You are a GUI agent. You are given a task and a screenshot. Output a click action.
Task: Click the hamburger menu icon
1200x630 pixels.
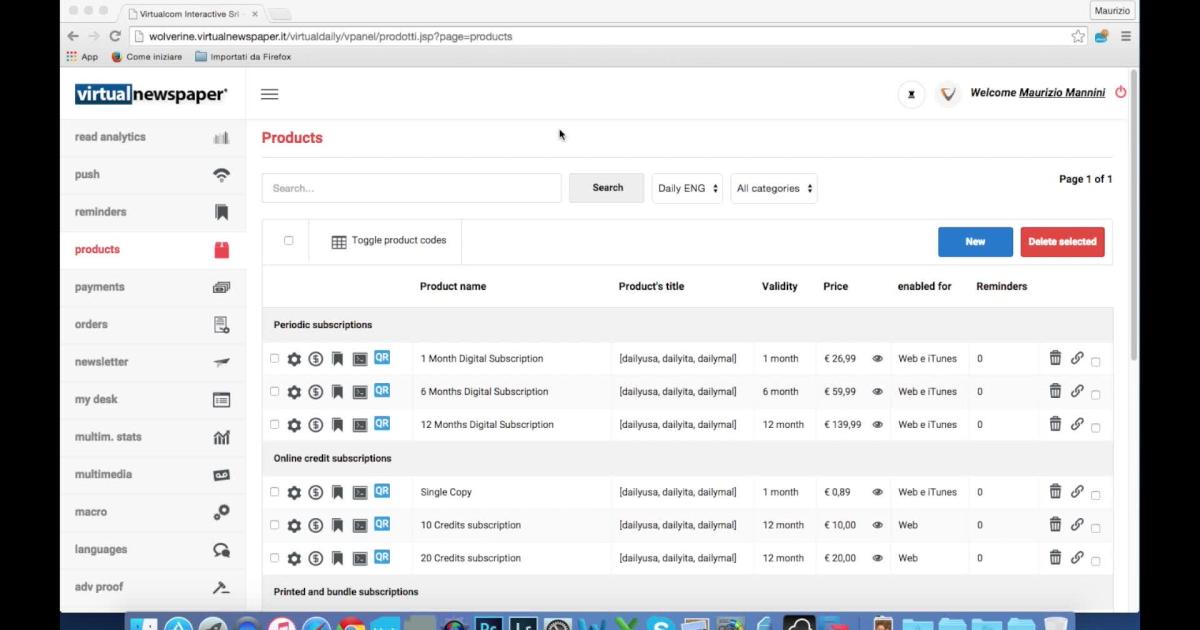269,94
